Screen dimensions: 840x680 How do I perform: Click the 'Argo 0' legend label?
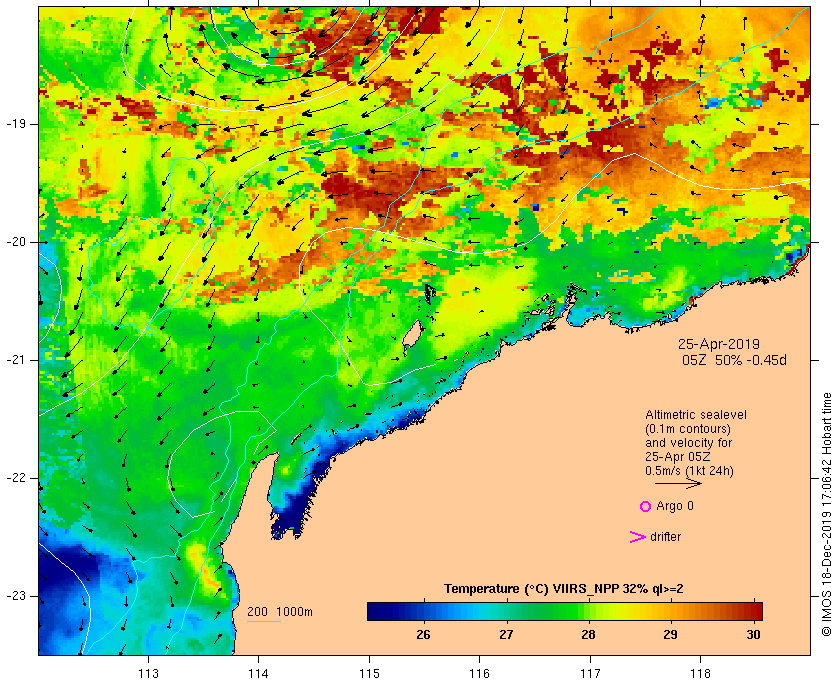tap(674, 506)
